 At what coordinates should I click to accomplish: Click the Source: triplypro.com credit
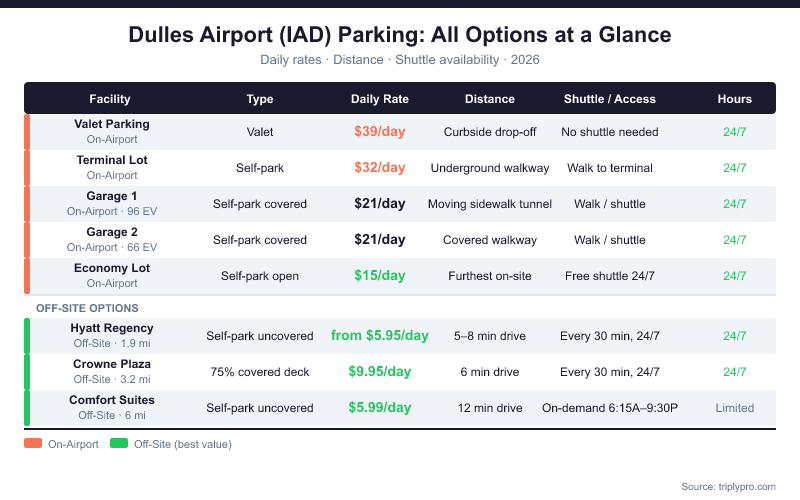728,486
